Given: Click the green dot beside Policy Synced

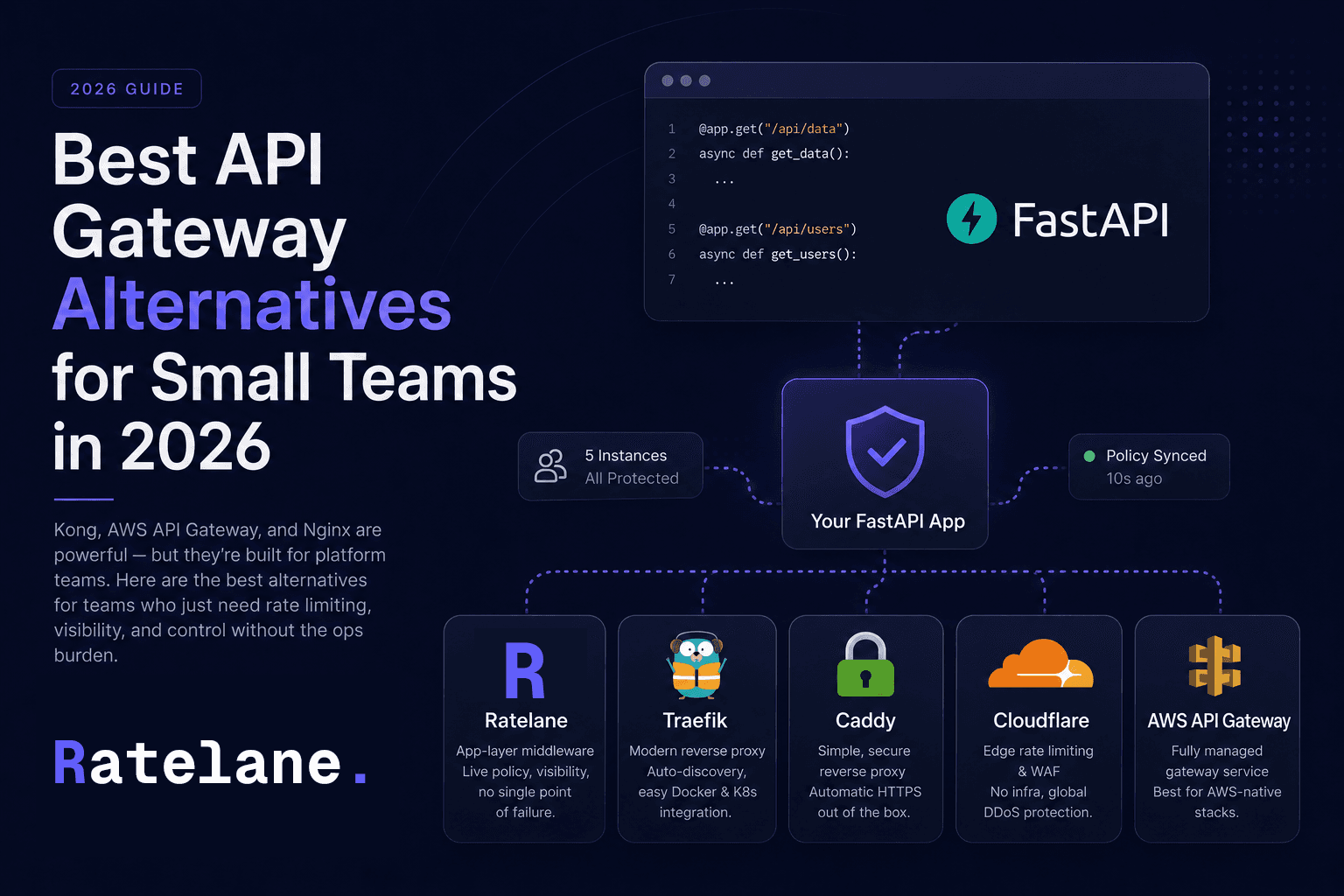Looking at the screenshot, I should coord(1089,456).
